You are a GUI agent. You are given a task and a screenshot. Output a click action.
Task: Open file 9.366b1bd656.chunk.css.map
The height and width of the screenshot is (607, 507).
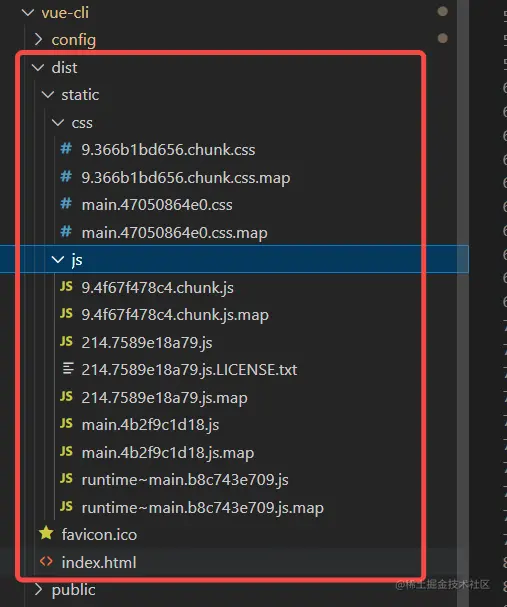185,178
